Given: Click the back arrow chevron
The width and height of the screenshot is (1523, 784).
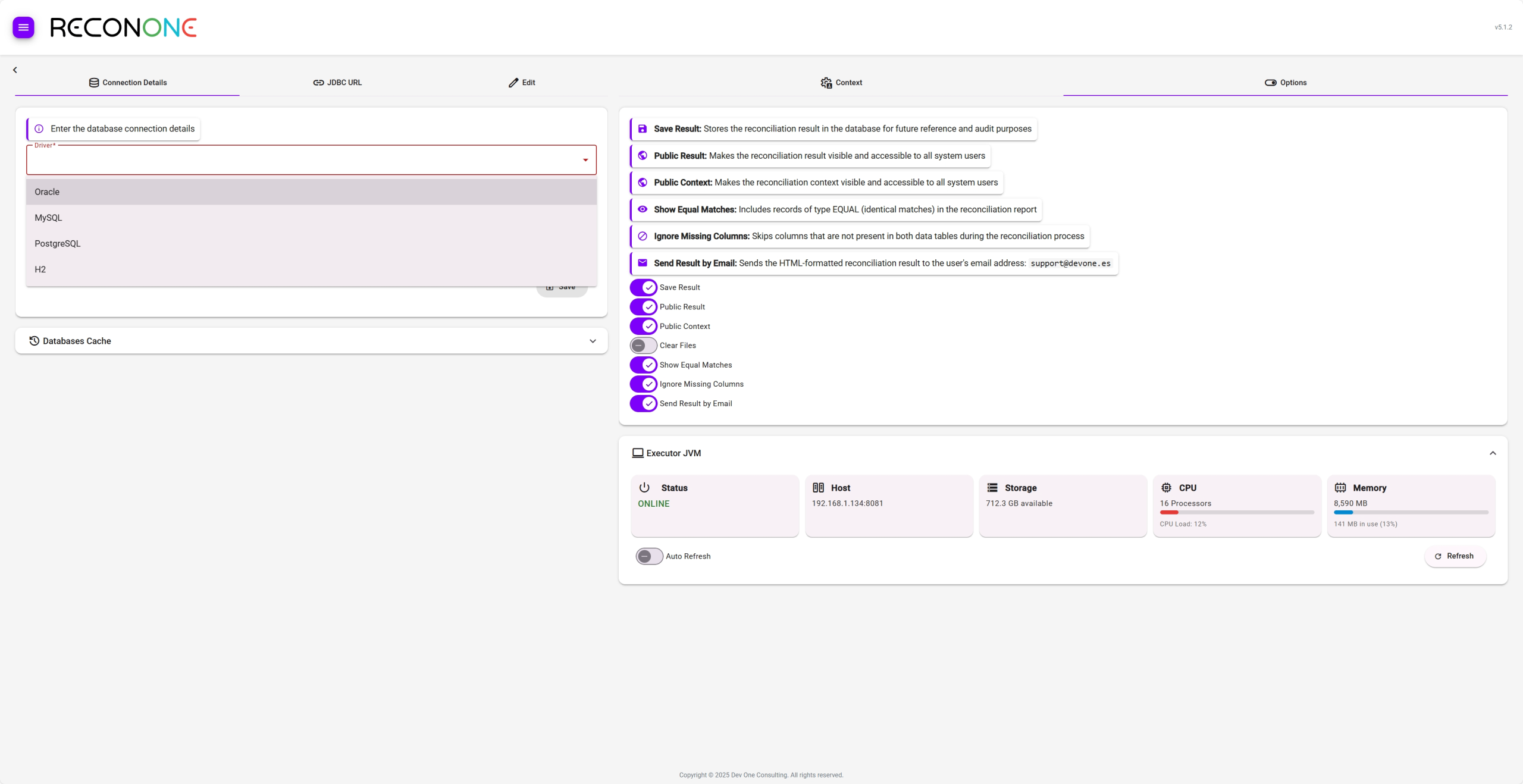Looking at the screenshot, I should (15, 70).
